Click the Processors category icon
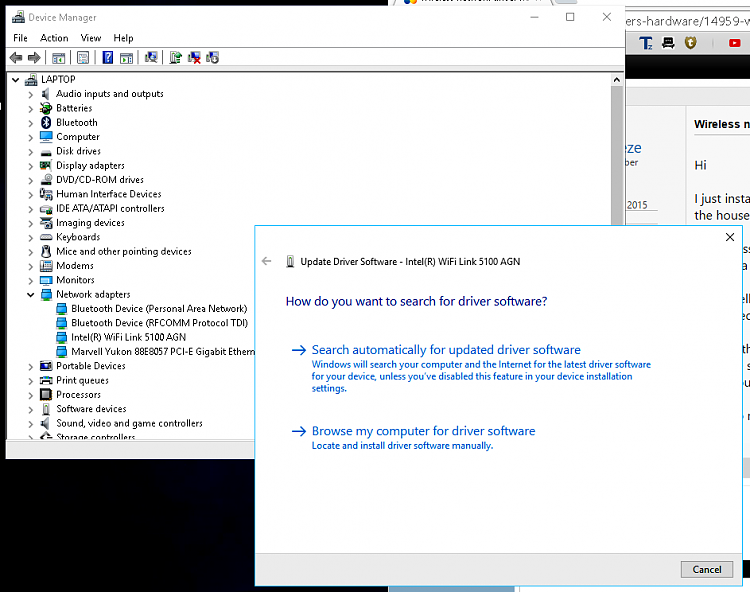Viewport: 750px width, 592px height. point(46,395)
